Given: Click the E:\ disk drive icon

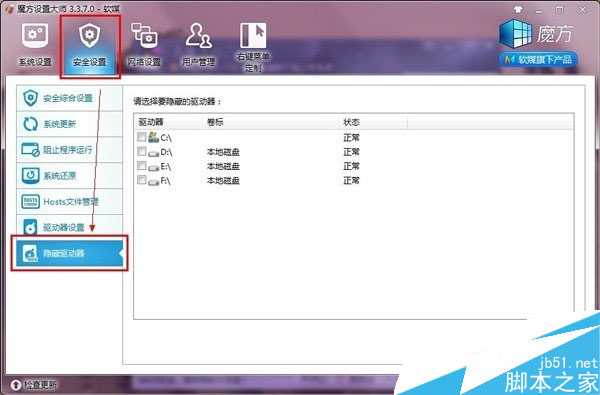Looking at the screenshot, I should [153, 167].
